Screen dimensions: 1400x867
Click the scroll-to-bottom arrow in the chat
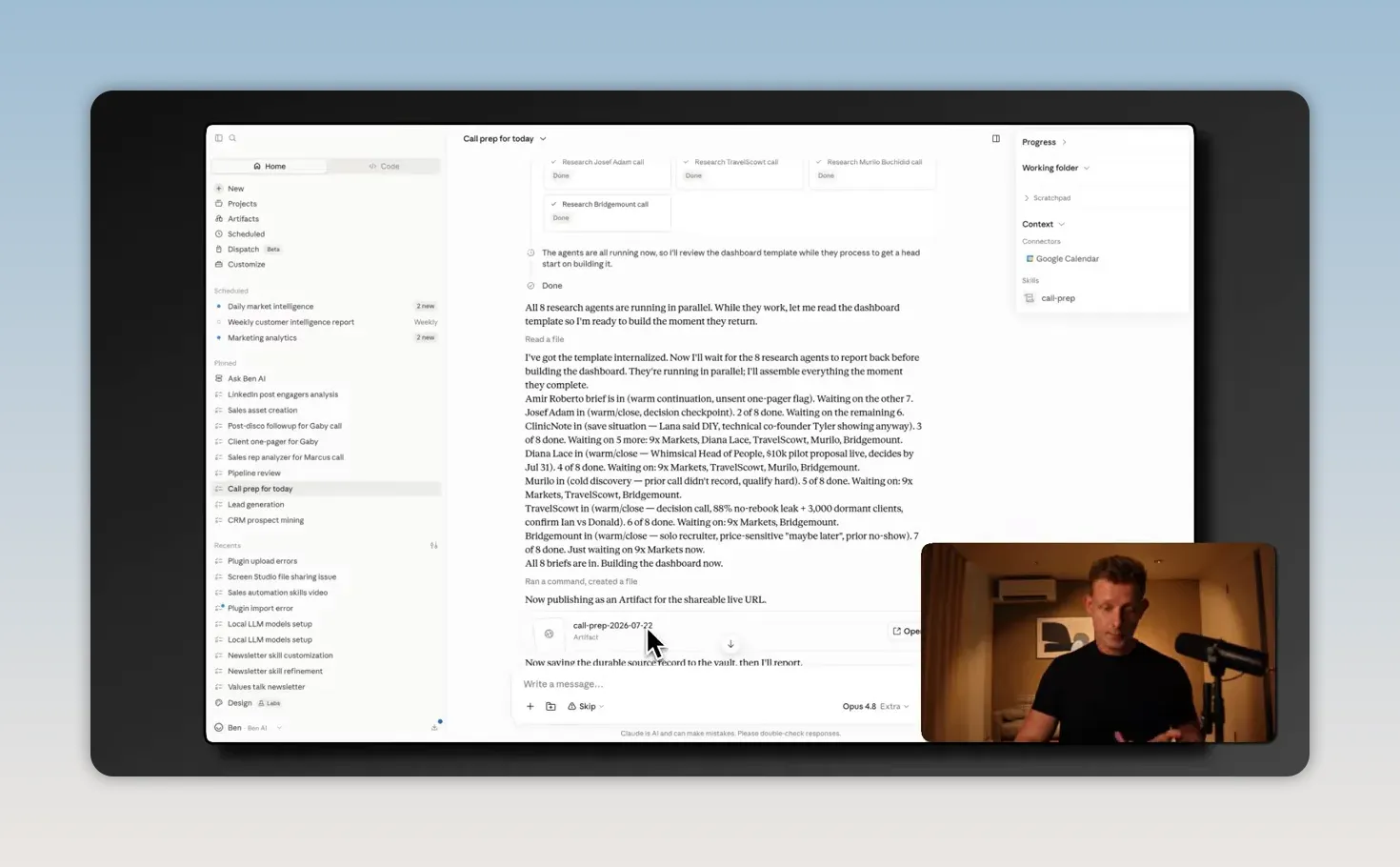[x=730, y=644]
